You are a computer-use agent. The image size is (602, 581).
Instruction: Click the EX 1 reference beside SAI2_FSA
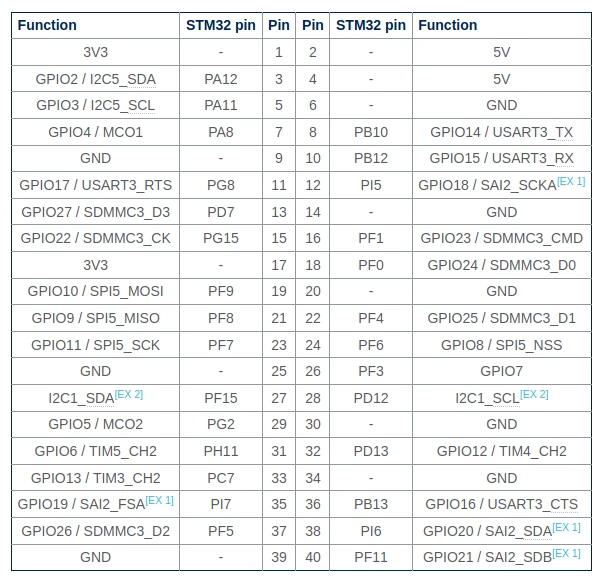click(160, 500)
